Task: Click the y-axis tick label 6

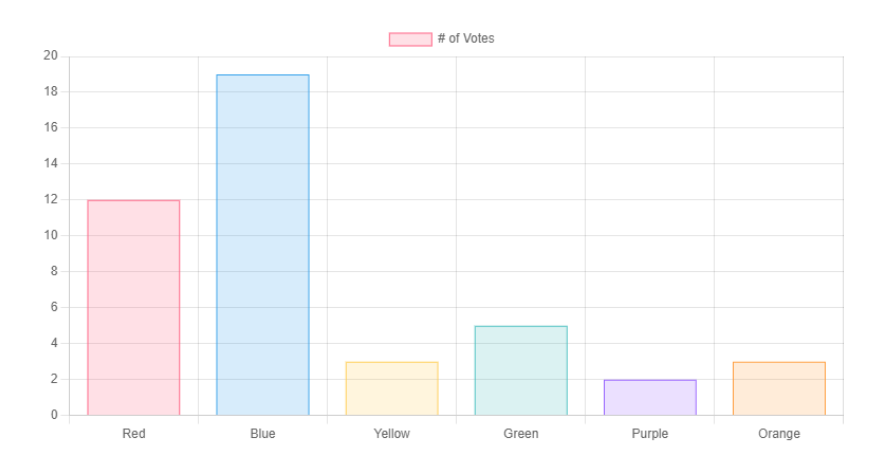Action: click(54, 307)
